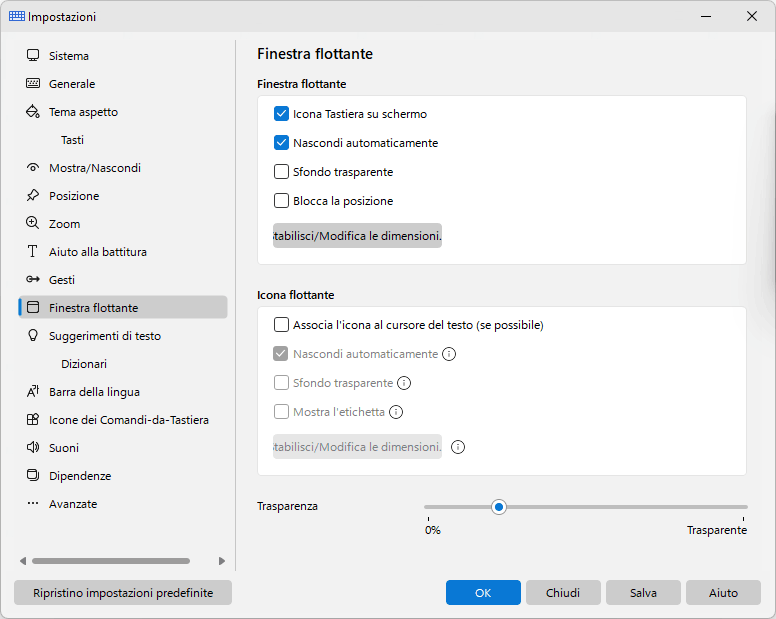Viewport: 776px width, 619px height.
Task: Click disabled Stabilisci/Modifica le dimensioni under Icona flottante
Action: (357, 447)
